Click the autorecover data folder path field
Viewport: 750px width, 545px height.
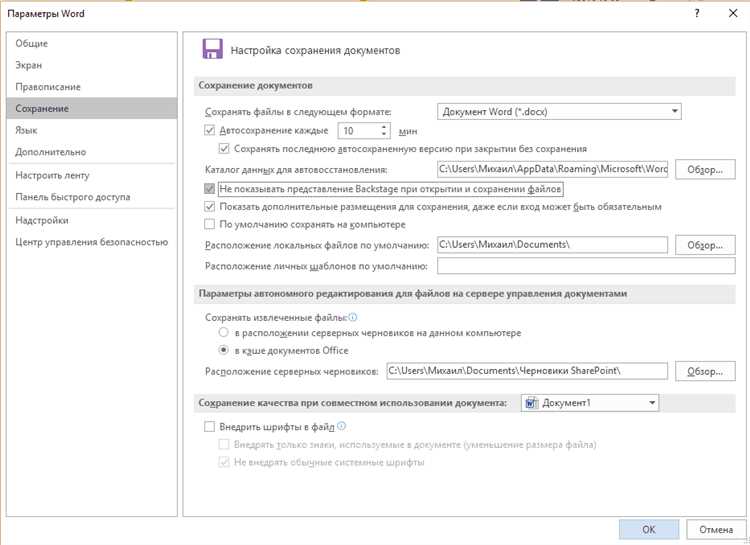tap(552, 169)
